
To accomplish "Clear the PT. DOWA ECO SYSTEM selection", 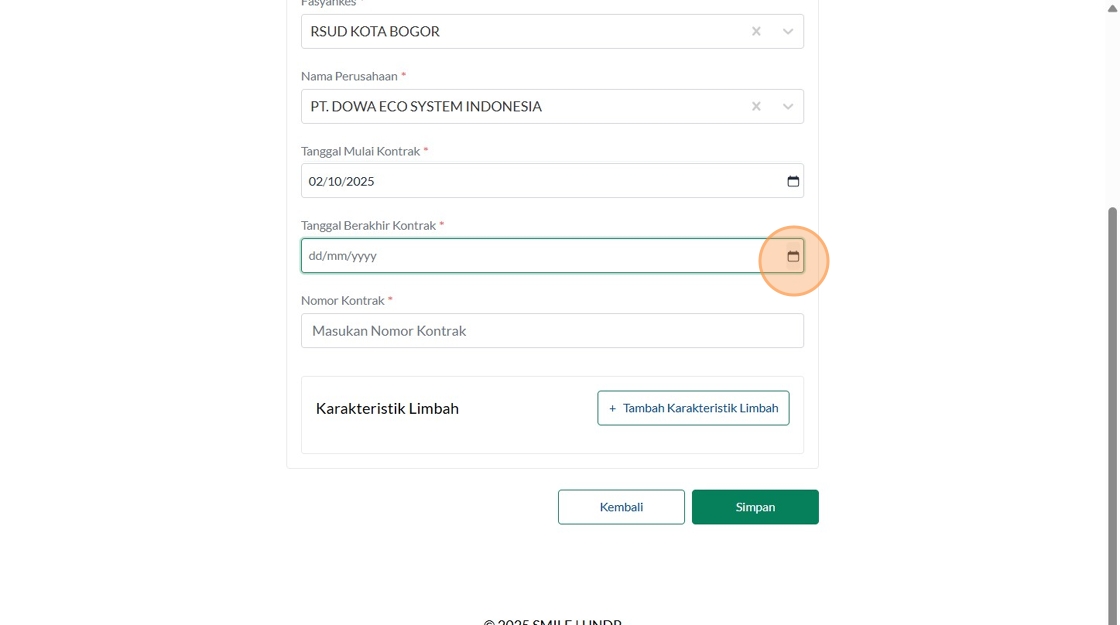I will click(756, 107).
